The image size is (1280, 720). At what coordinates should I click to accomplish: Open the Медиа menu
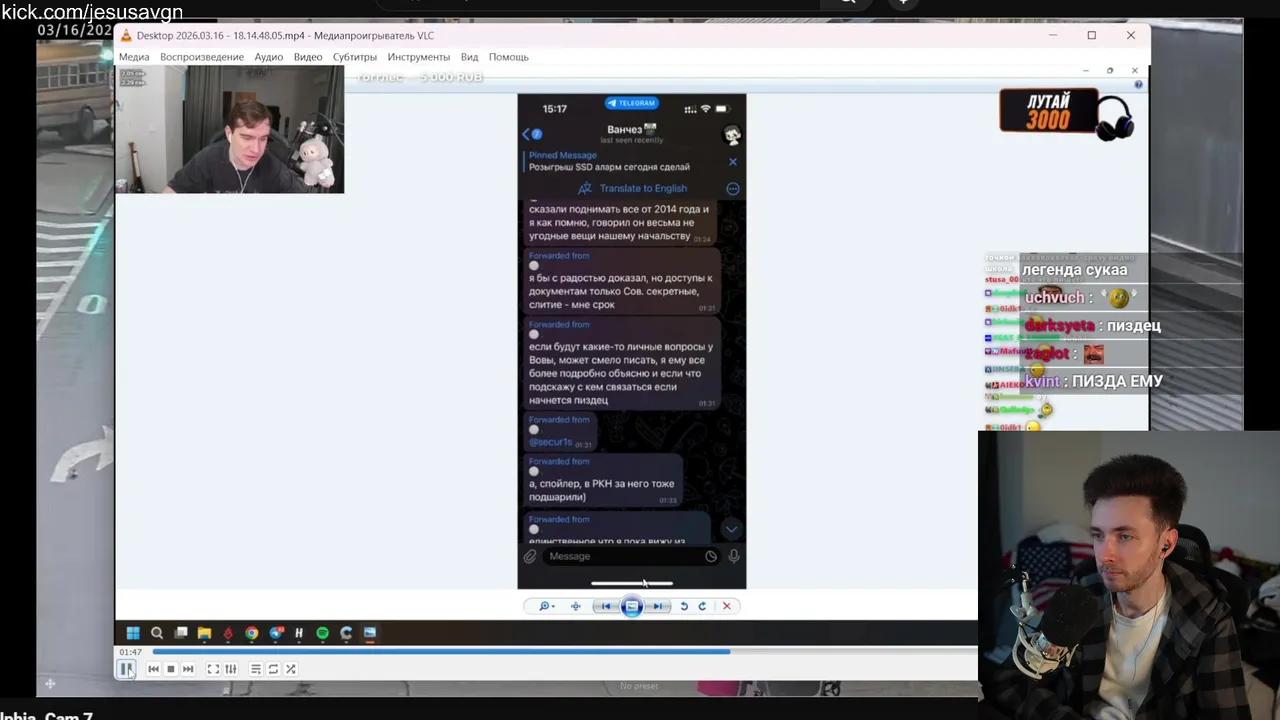(x=134, y=57)
